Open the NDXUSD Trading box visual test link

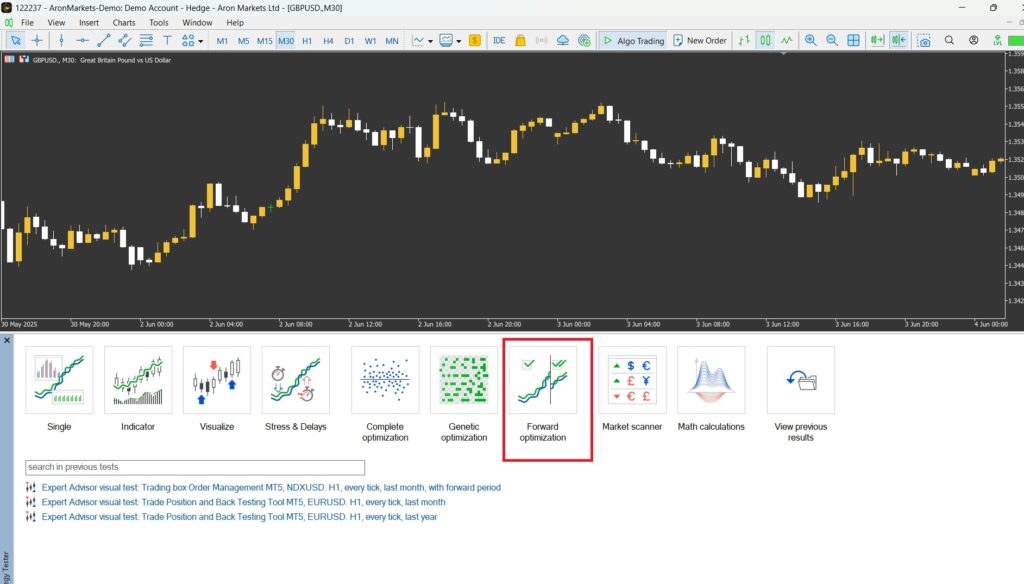(270, 486)
